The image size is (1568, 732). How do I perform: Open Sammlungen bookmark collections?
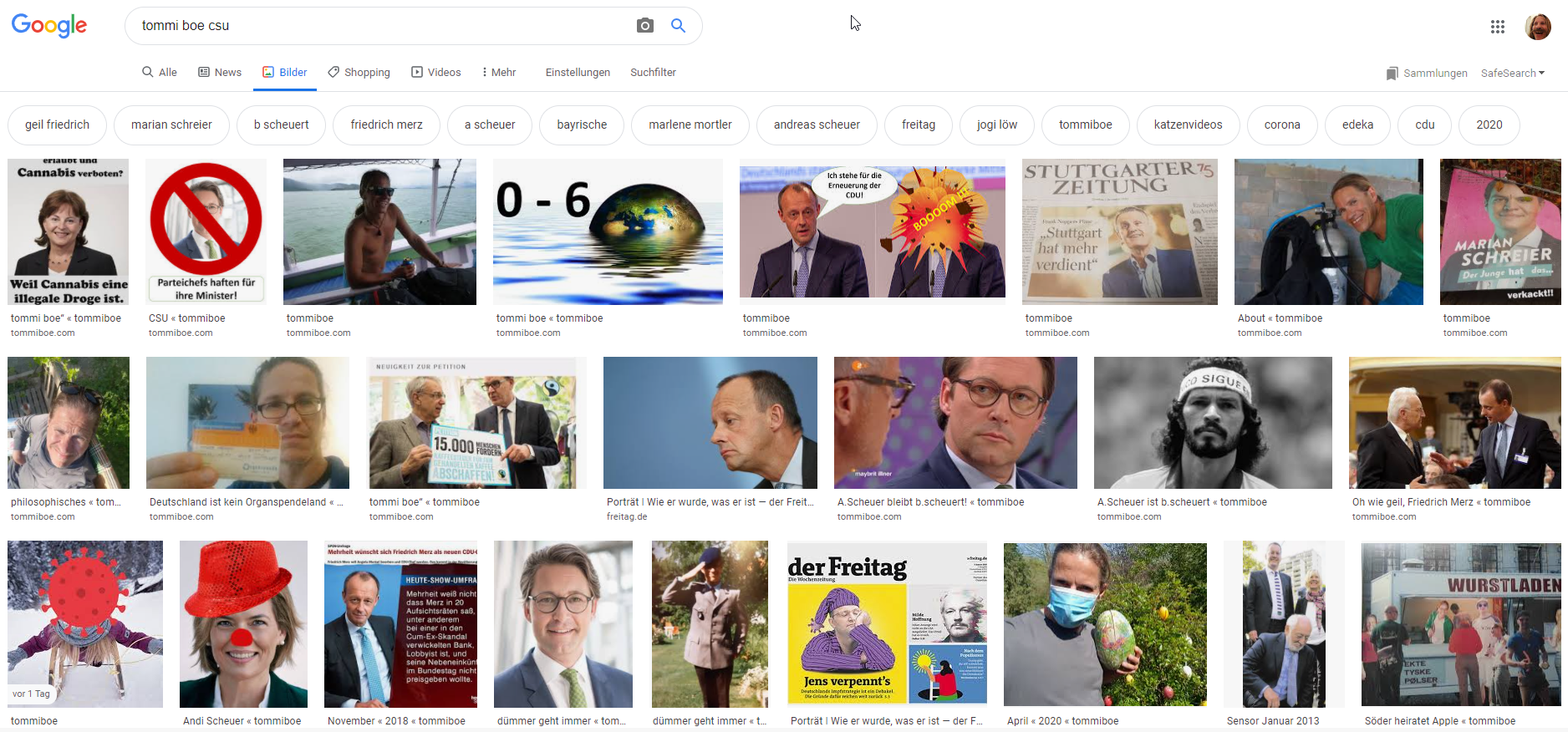[x=1426, y=74]
